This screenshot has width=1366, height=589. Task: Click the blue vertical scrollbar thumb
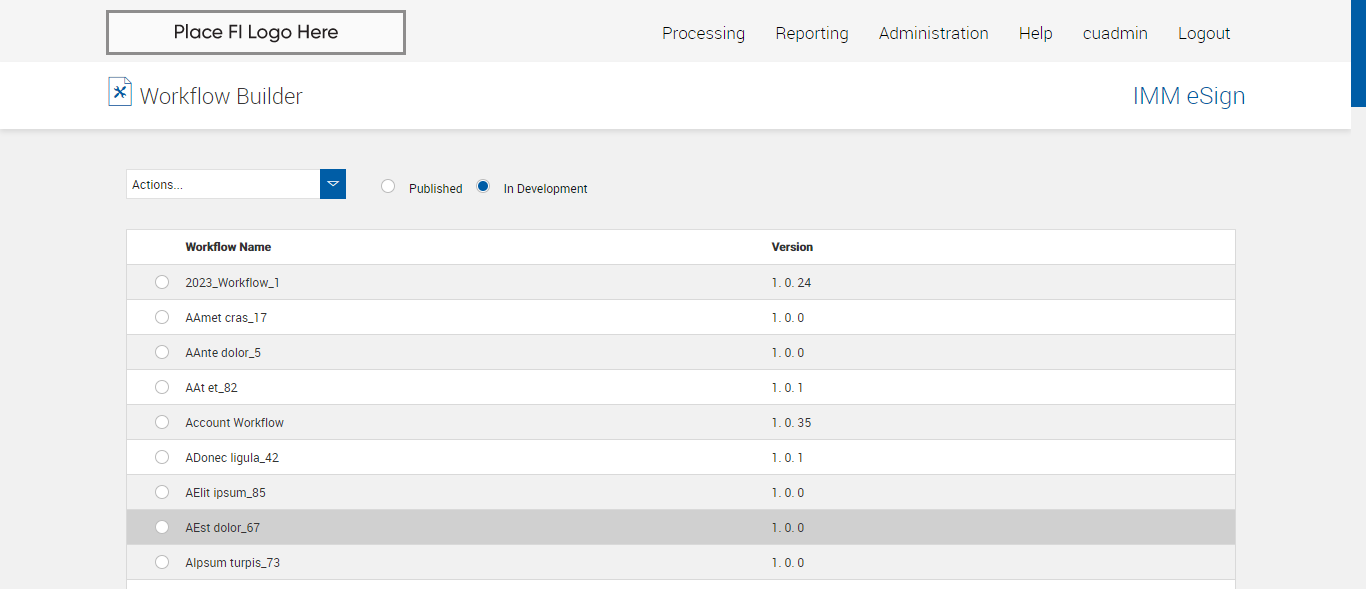click(x=1358, y=53)
